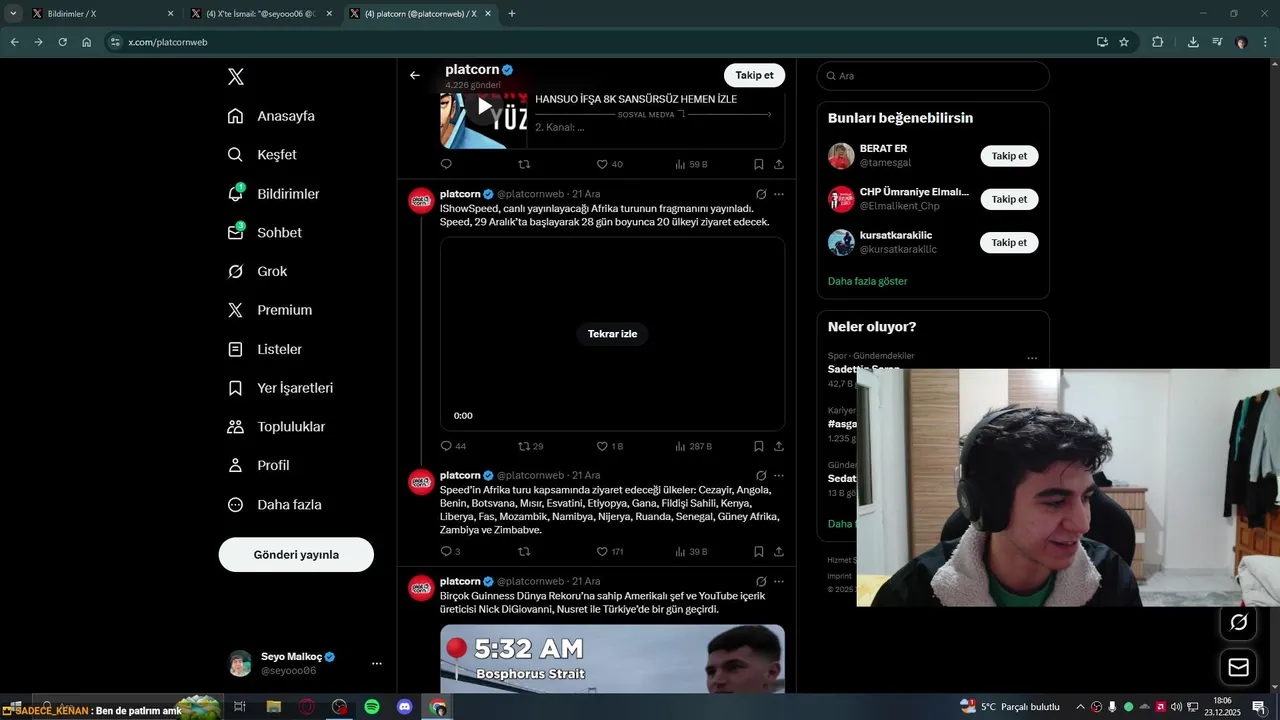Follow CHP Ümraniye Elmalı account
Viewport: 1280px width, 720px height.
[x=1009, y=199]
